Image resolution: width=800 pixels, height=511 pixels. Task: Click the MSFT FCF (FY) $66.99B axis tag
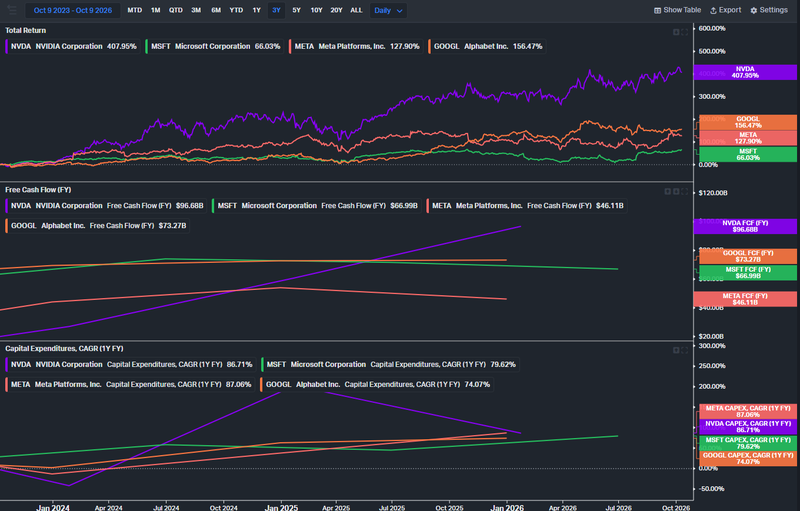(748, 272)
